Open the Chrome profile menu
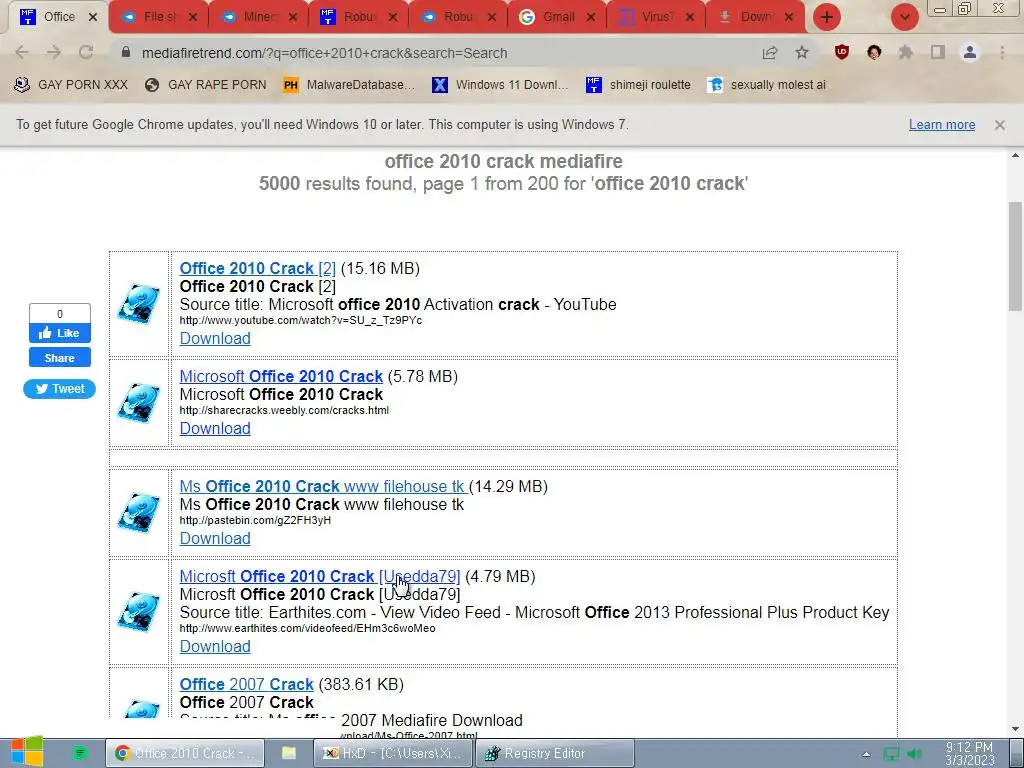Image resolution: width=1024 pixels, height=768 pixels. [970, 53]
